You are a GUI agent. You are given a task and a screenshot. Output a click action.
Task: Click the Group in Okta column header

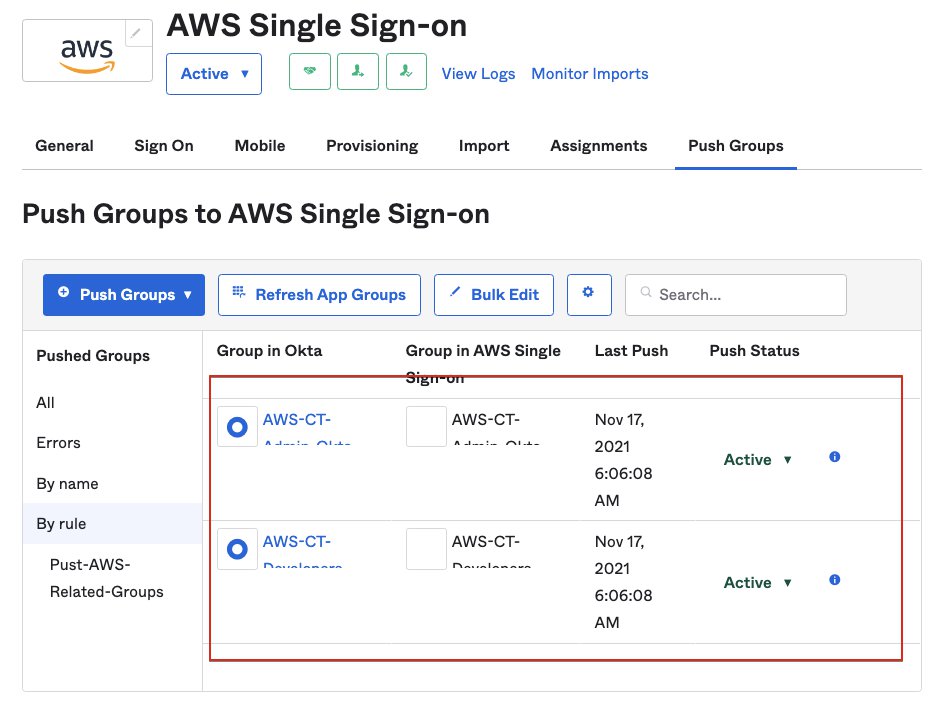(270, 351)
